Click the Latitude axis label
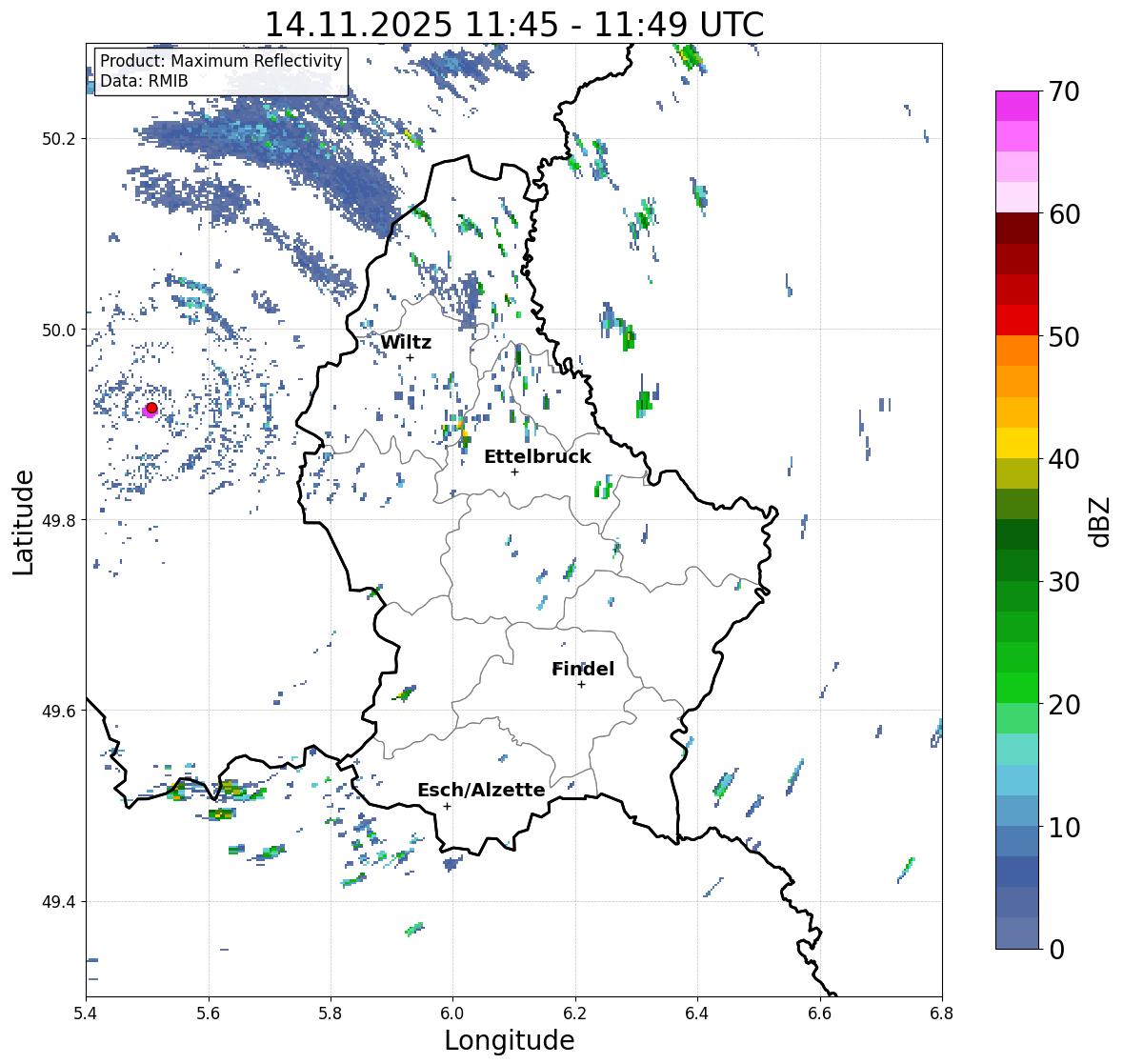The image size is (1123, 1064). pos(23,522)
